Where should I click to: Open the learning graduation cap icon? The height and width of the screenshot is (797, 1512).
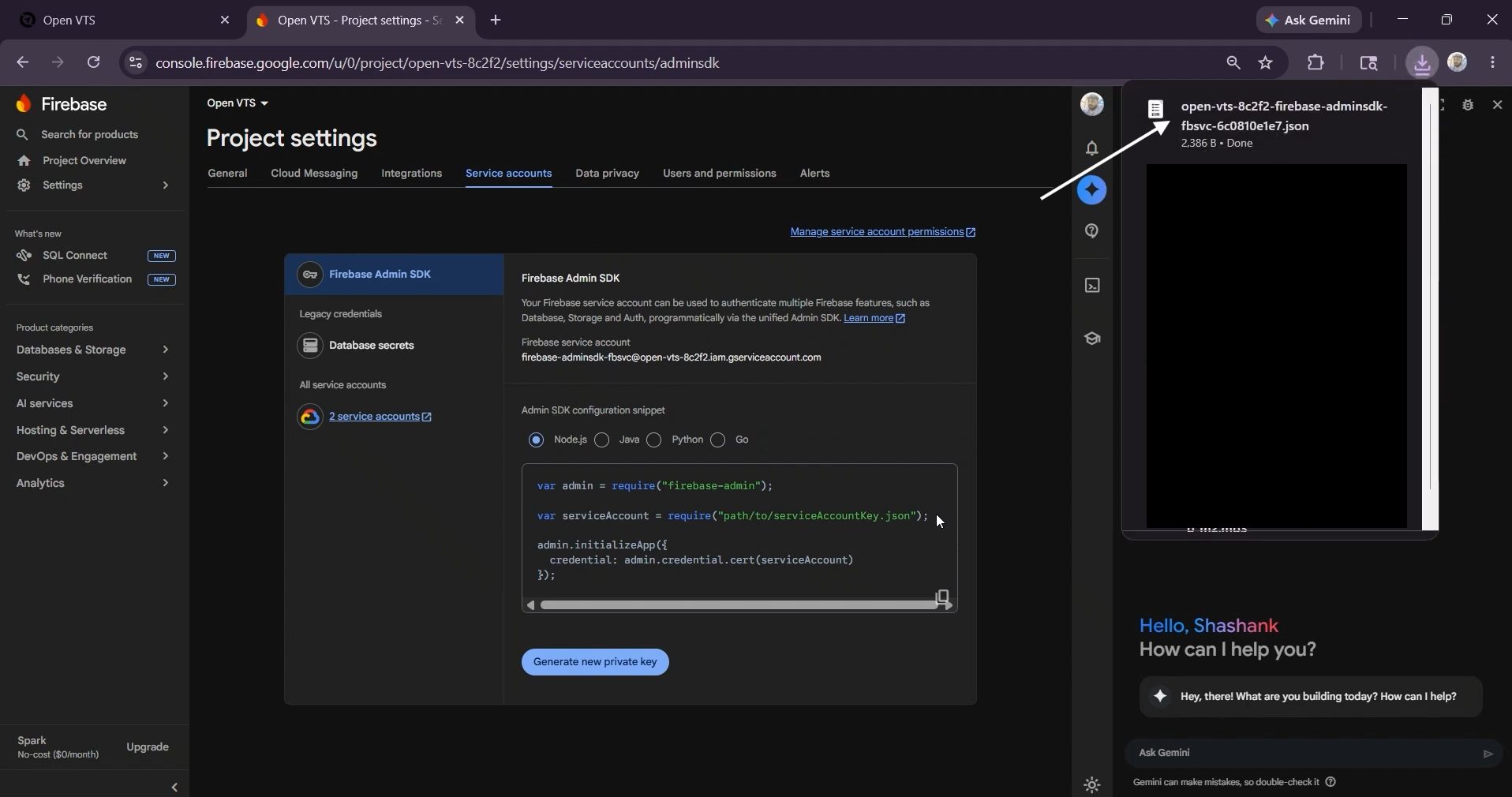1093,339
